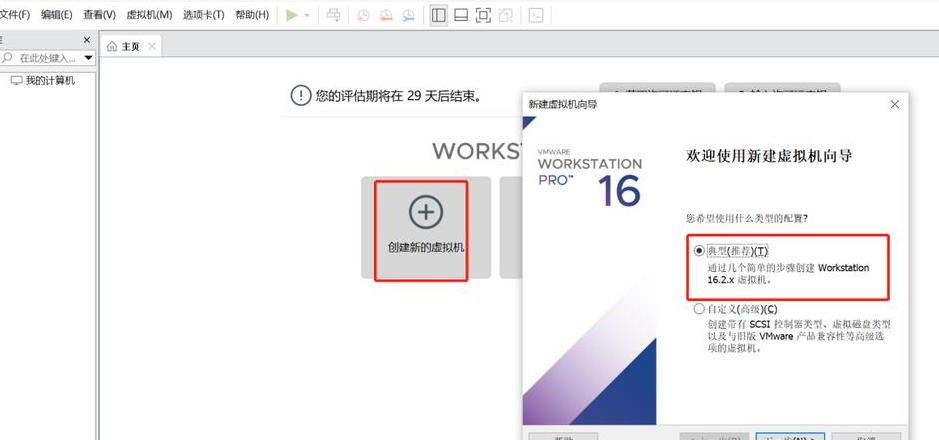Viewport: 939px width, 440px height.
Task: Open the 帮助(H) menu
Action: [252, 15]
